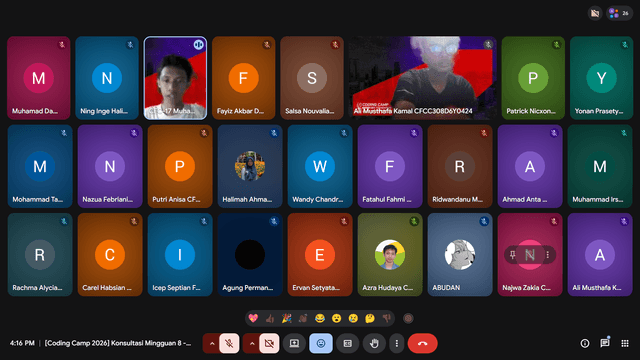Image resolution: width=640 pixels, height=360 pixels.
Task: Select Fatahul Fahmi participant tile
Action: coord(390,166)
